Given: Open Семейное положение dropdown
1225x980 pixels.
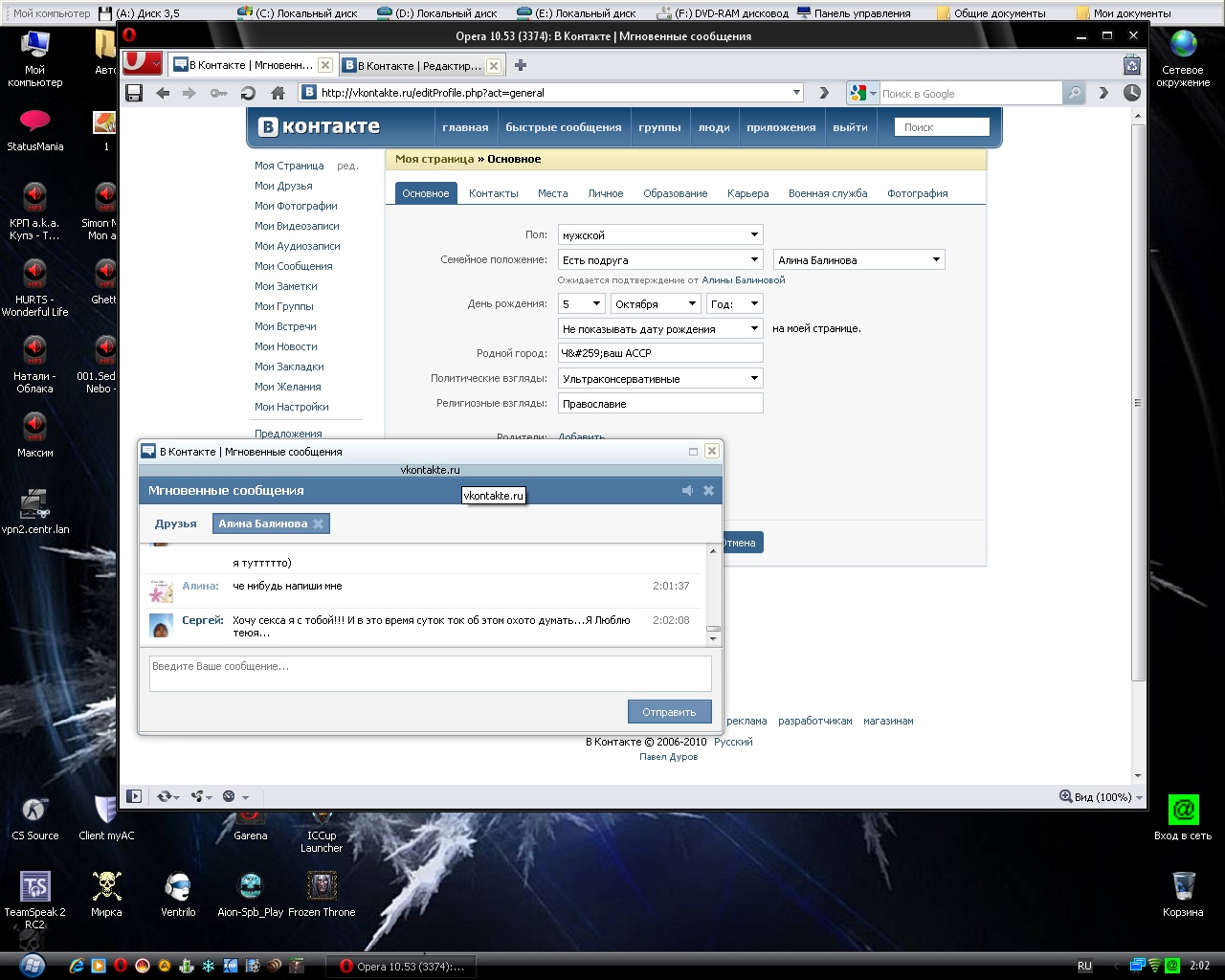Looking at the screenshot, I should click(660, 259).
